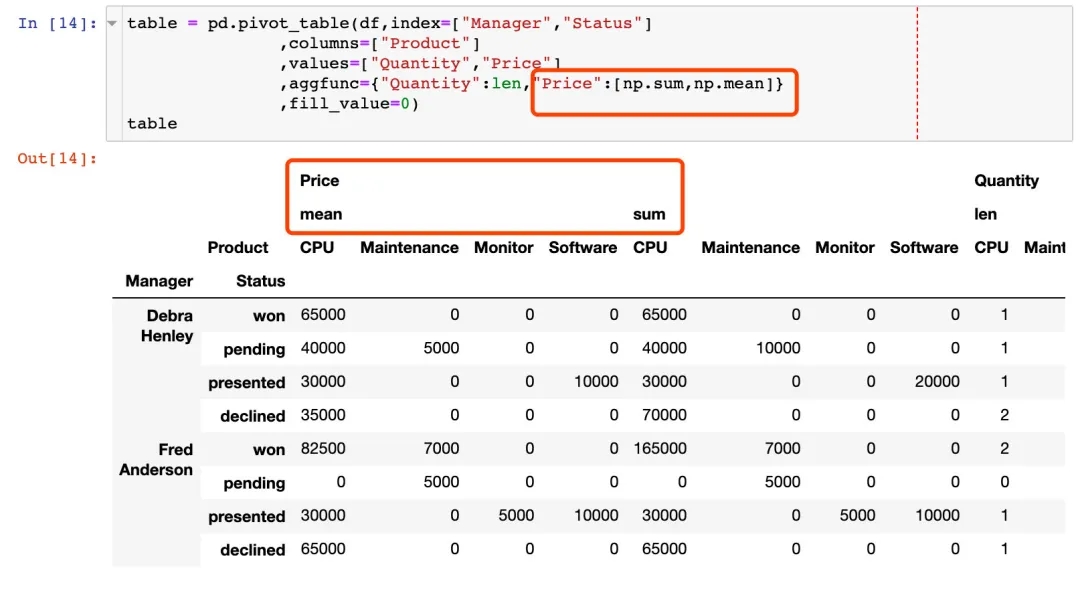
Task: Click the 82500 value cell
Action: (323, 449)
